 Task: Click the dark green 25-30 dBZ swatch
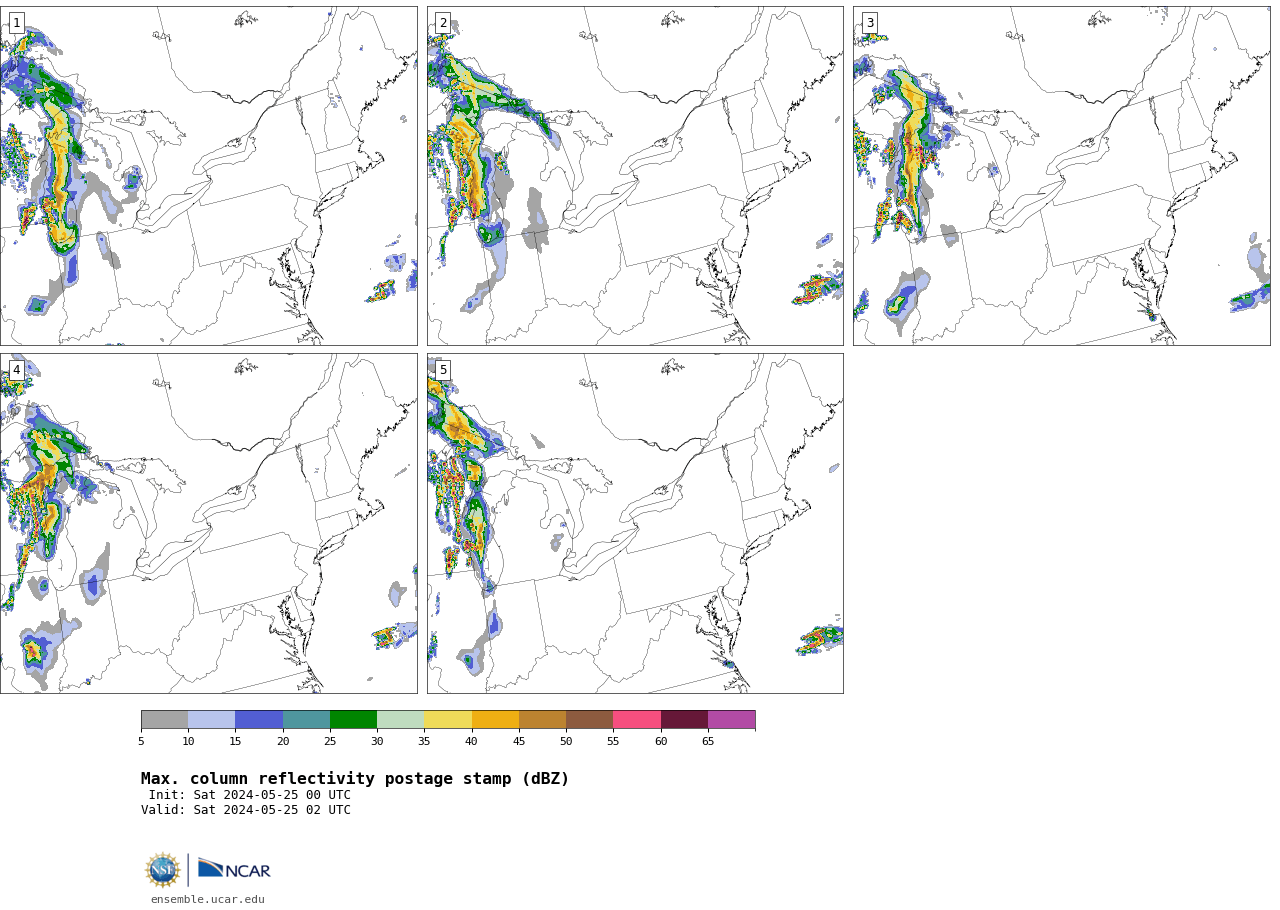point(353,720)
